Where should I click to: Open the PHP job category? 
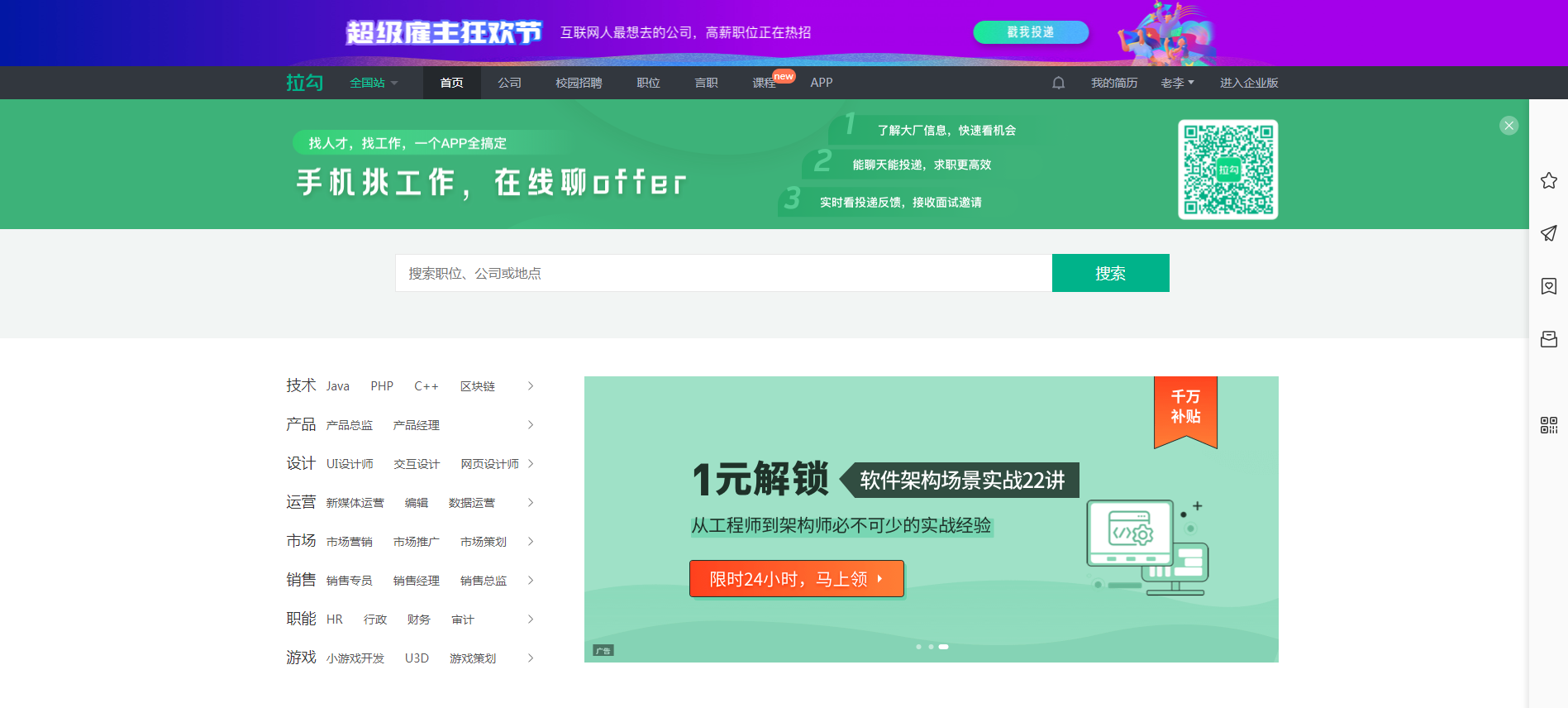tap(382, 386)
